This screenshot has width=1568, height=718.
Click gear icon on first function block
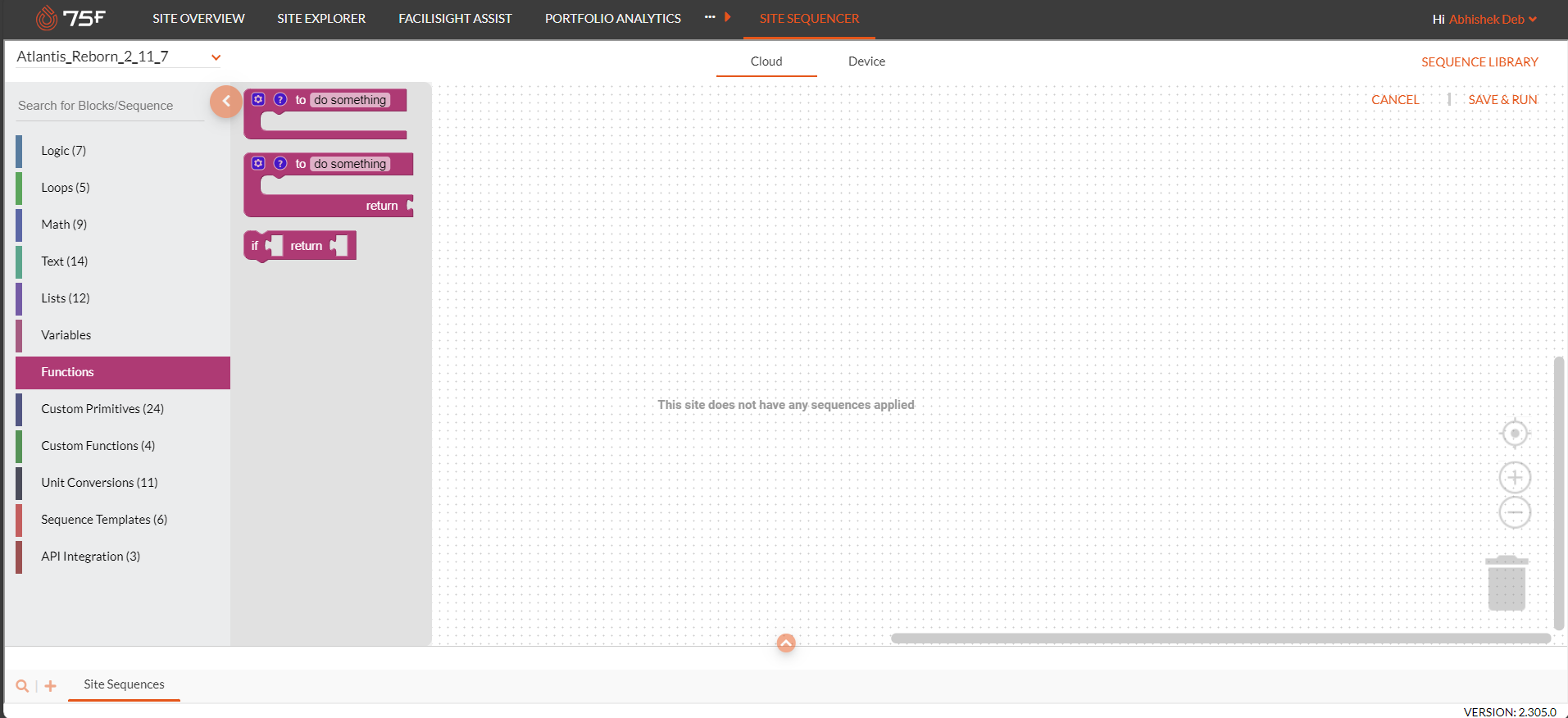pyautogui.click(x=258, y=99)
